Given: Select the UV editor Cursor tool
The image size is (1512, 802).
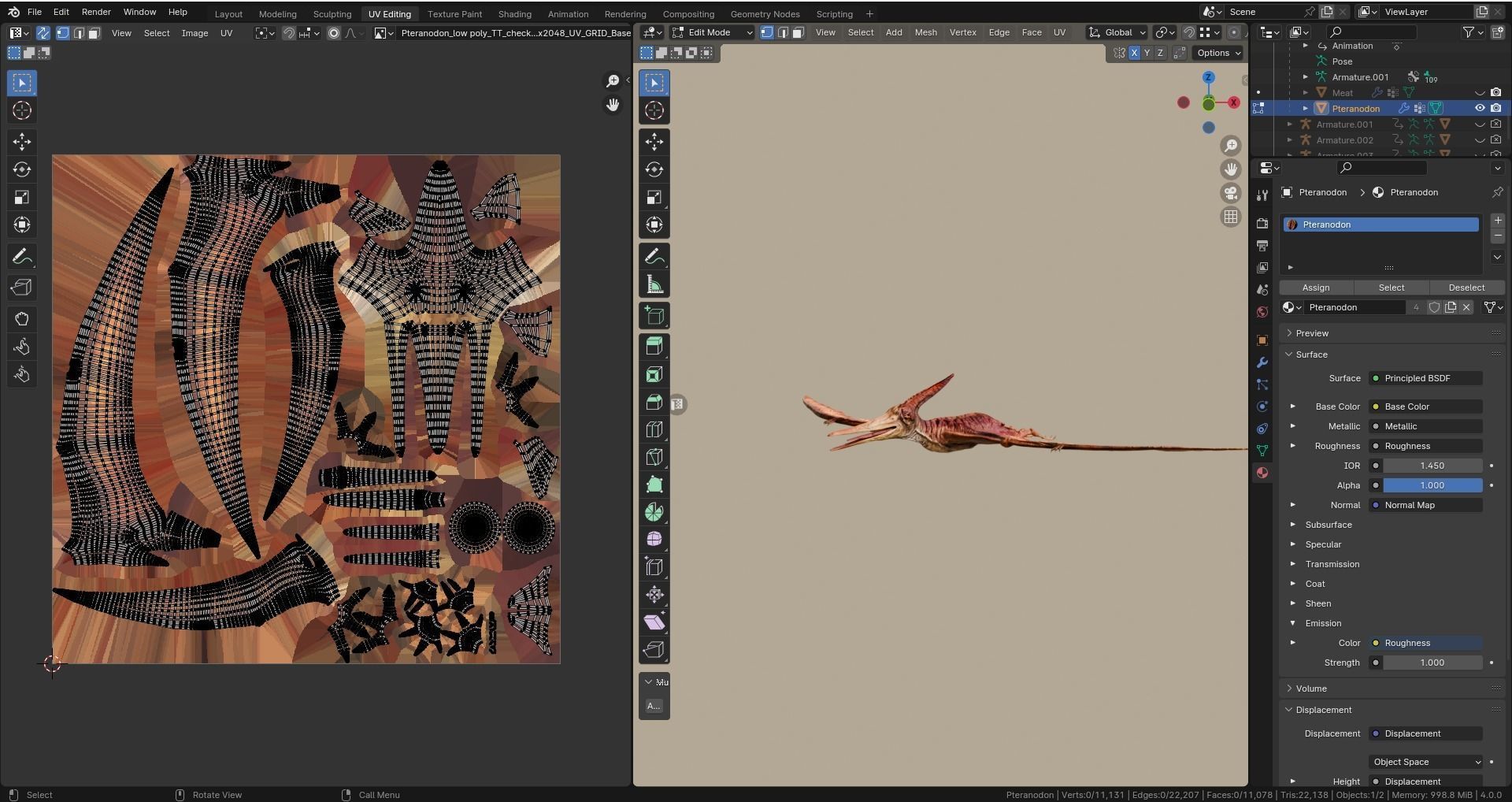Looking at the screenshot, I should click(22, 110).
